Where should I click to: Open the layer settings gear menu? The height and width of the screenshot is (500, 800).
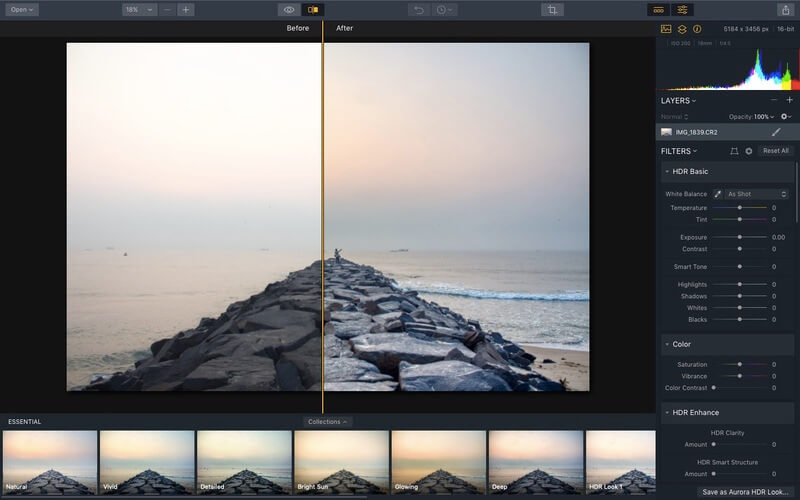pyautogui.click(x=786, y=117)
